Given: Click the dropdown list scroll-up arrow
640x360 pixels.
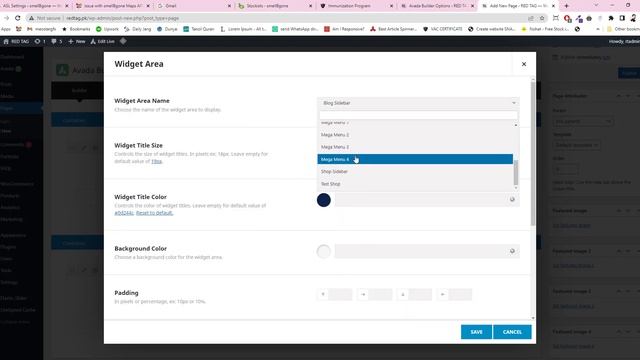Looking at the screenshot, I should click(516, 125).
